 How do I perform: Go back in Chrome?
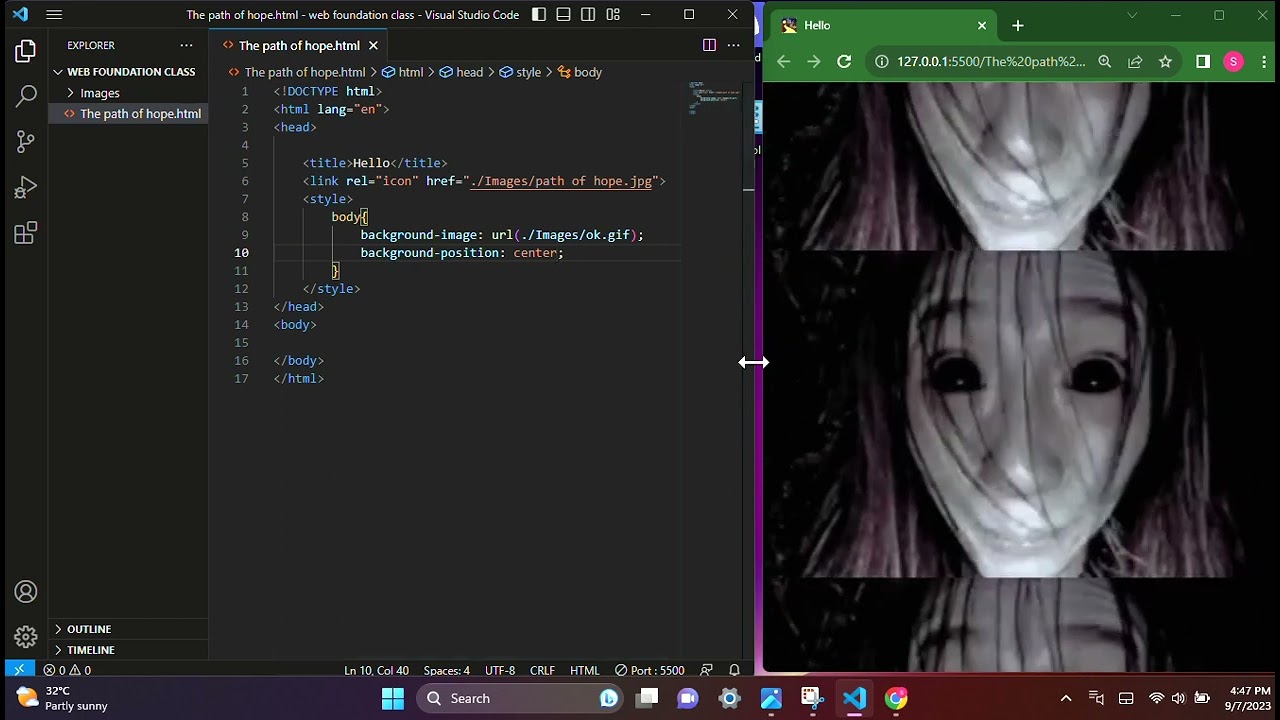[x=784, y=62]
